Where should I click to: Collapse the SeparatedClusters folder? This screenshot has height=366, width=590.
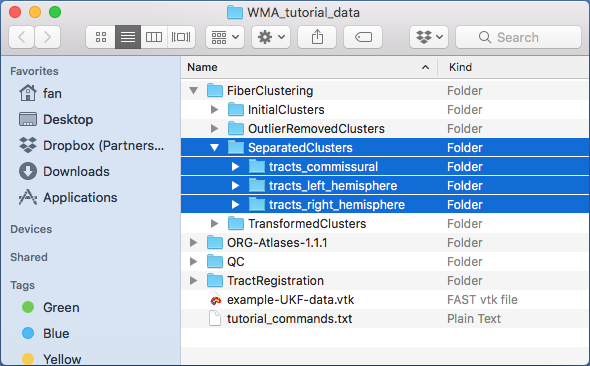coord(214,147)
